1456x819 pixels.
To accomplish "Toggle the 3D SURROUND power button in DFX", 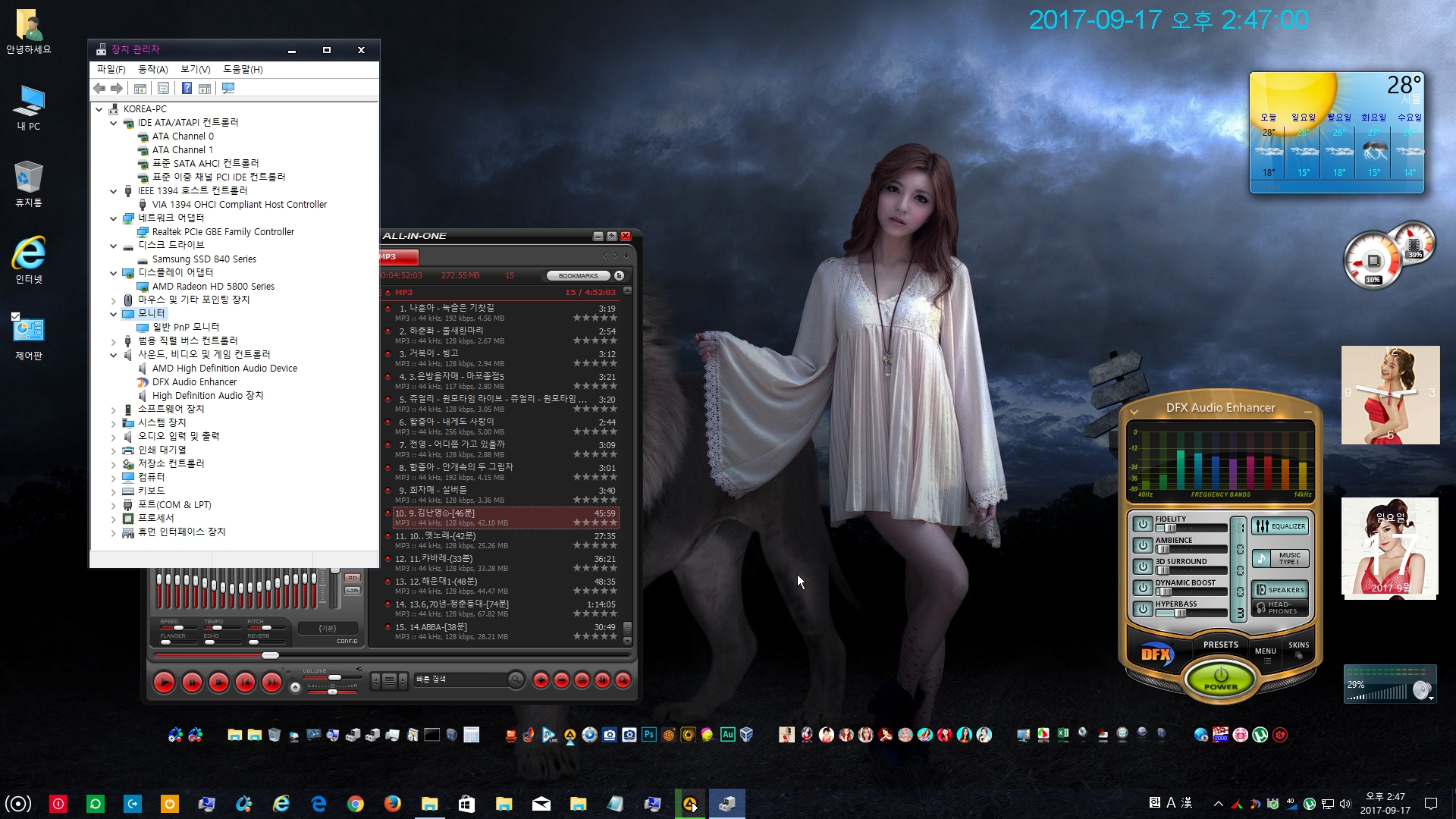I will (x=1143, y=566).
